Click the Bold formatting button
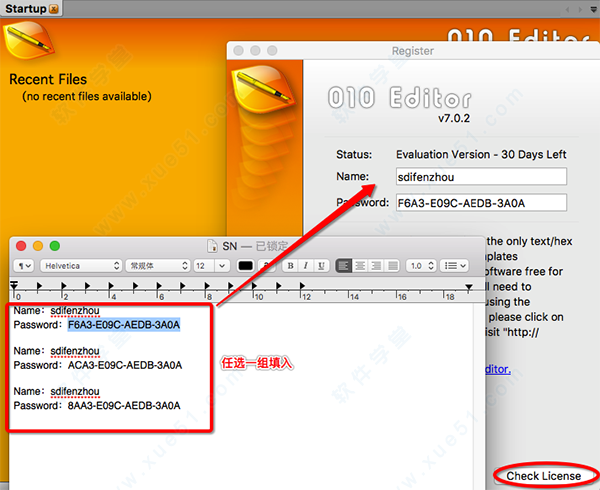 [x=290, y=266]
